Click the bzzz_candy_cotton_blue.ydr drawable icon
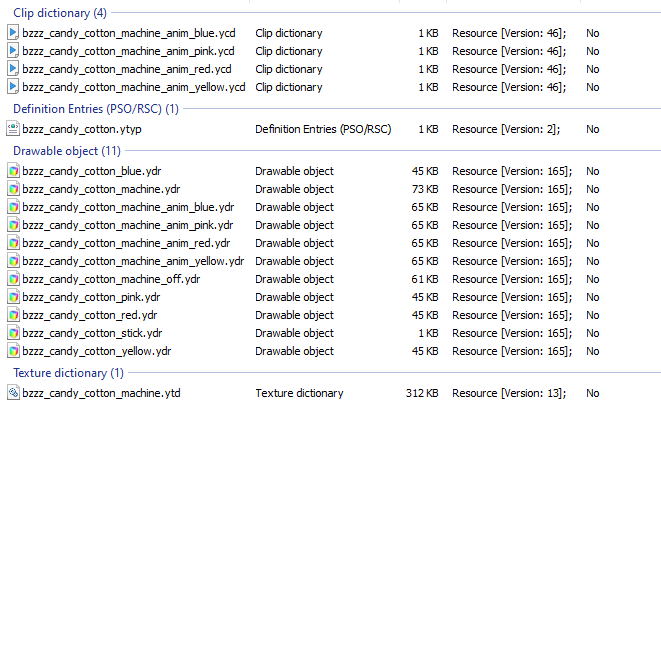 13,171
